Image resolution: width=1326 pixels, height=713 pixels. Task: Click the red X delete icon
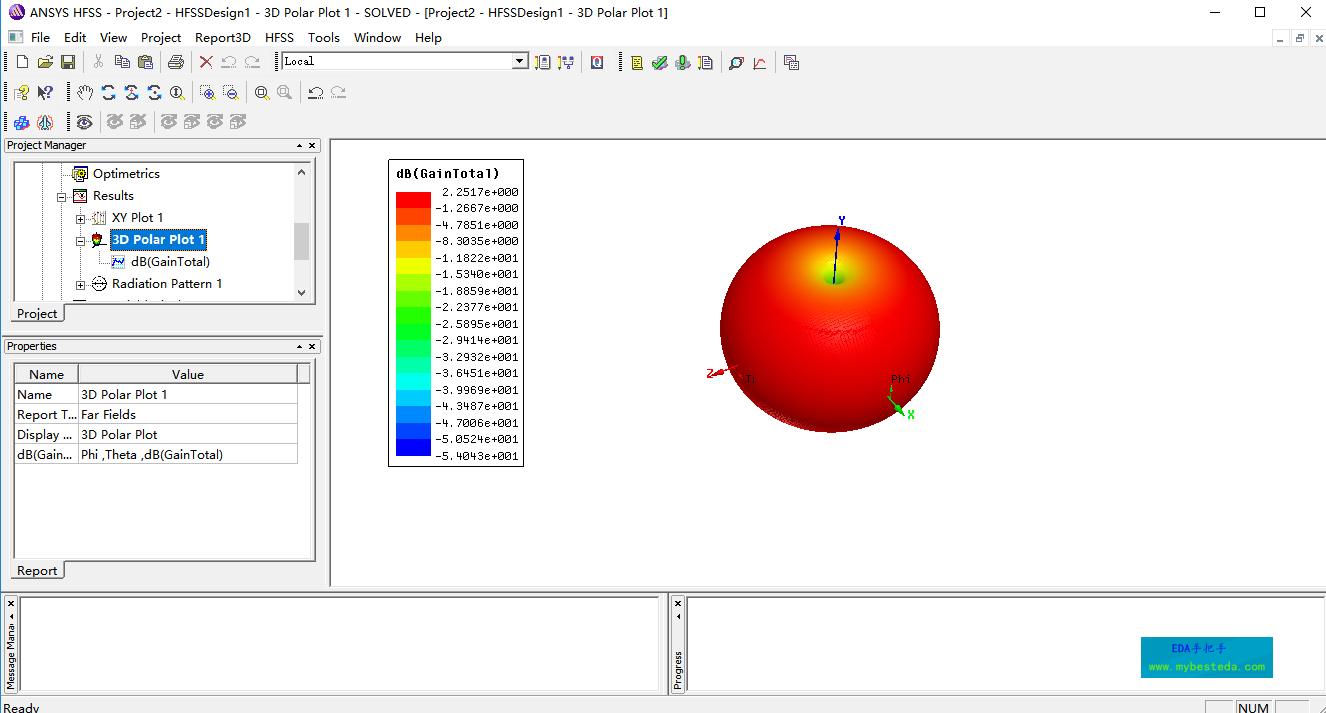click(x=206, y=63)
